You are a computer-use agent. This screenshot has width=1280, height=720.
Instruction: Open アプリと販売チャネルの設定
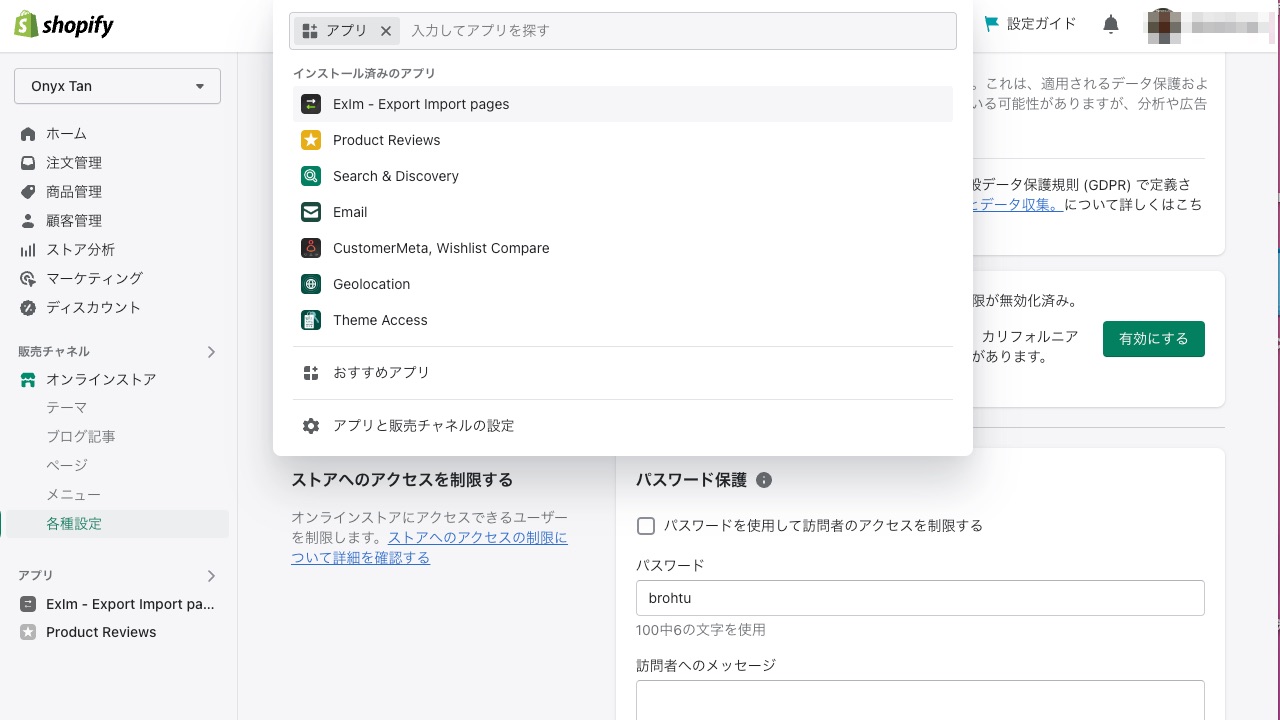623,426
